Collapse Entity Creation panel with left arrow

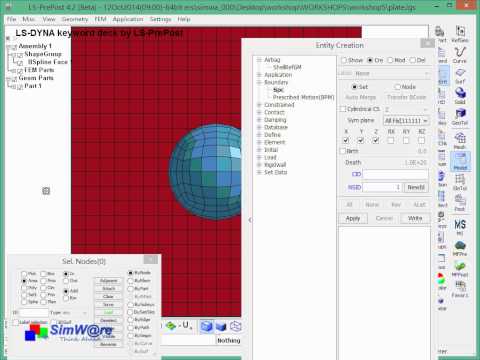point(250,220)
